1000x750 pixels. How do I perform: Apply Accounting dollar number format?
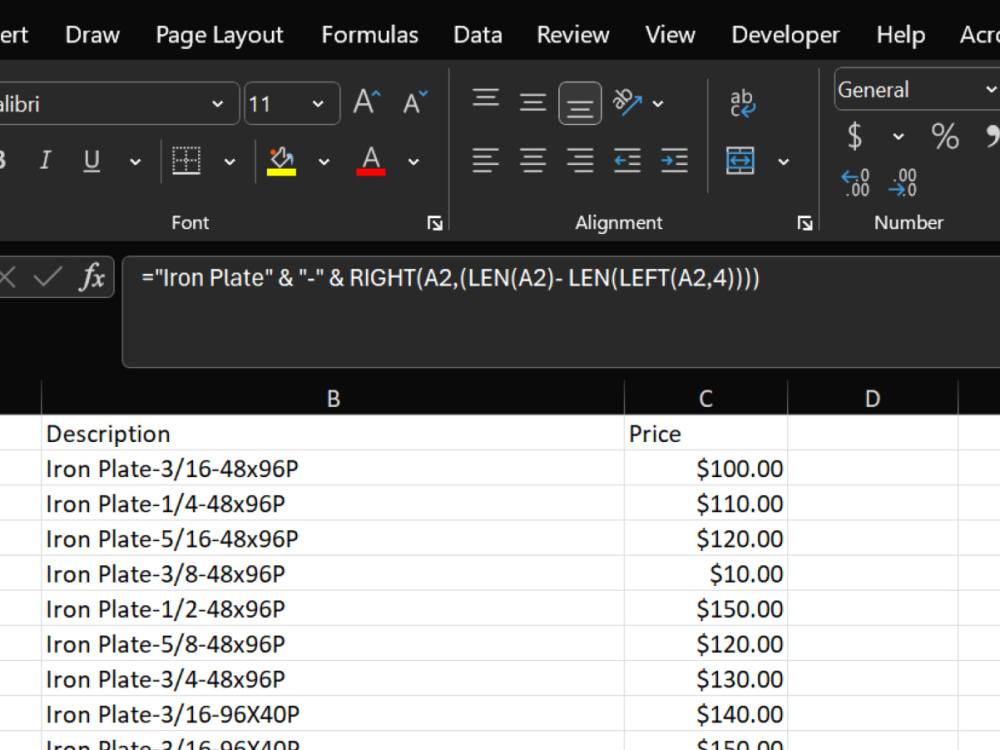[855, 136]
